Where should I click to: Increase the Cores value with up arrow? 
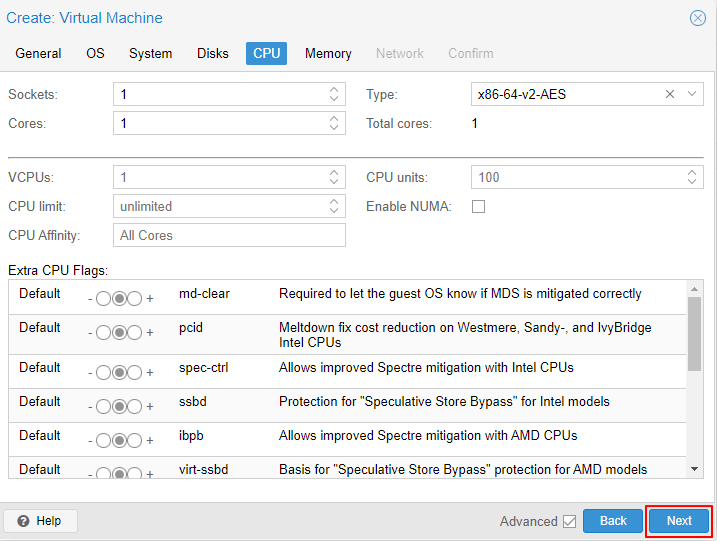click(x=334, y=118)
